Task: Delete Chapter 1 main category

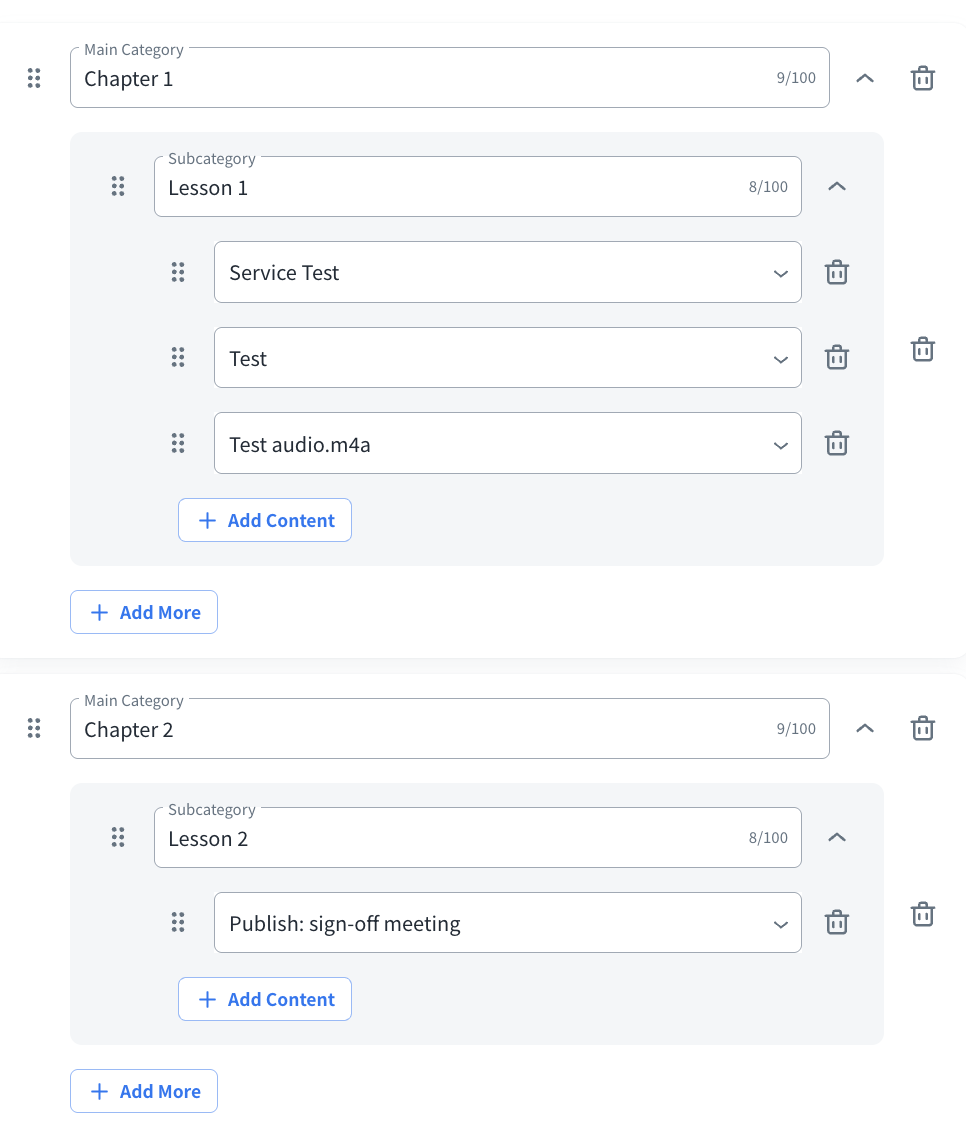Action: tap(922, 78)
